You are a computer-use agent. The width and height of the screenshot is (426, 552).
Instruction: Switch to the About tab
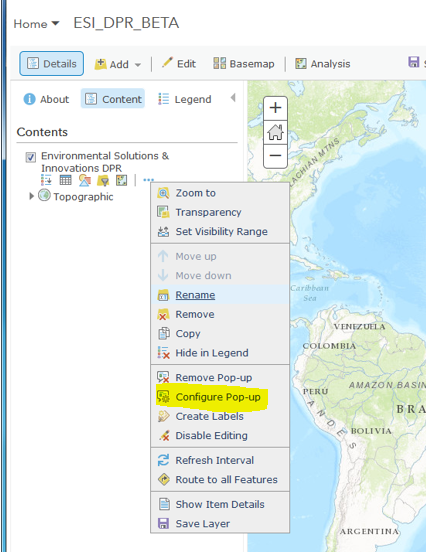pos(46,99)
